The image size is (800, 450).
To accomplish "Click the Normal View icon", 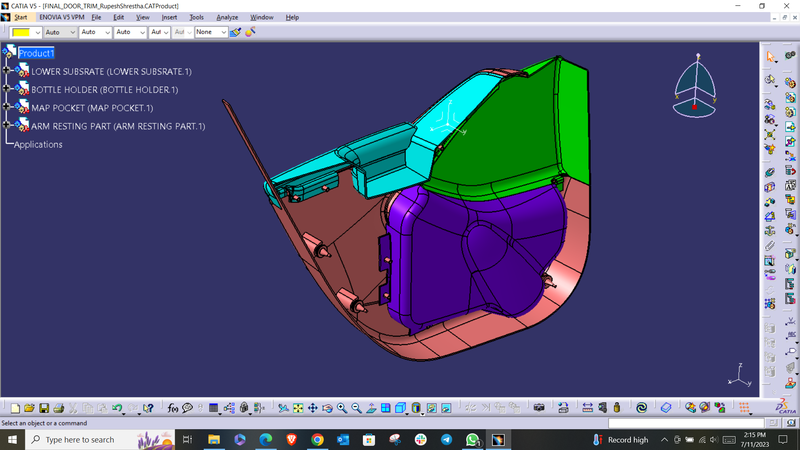I will (x=371, y=408).
